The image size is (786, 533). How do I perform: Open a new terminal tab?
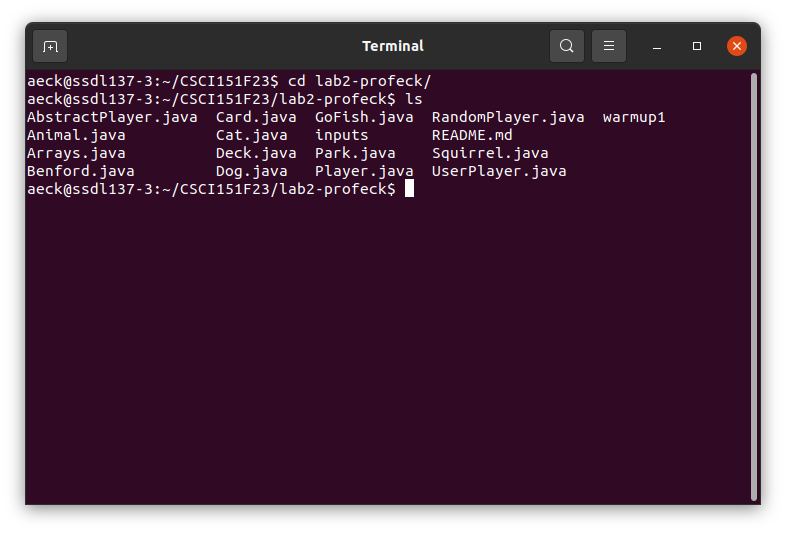(50, 46)
